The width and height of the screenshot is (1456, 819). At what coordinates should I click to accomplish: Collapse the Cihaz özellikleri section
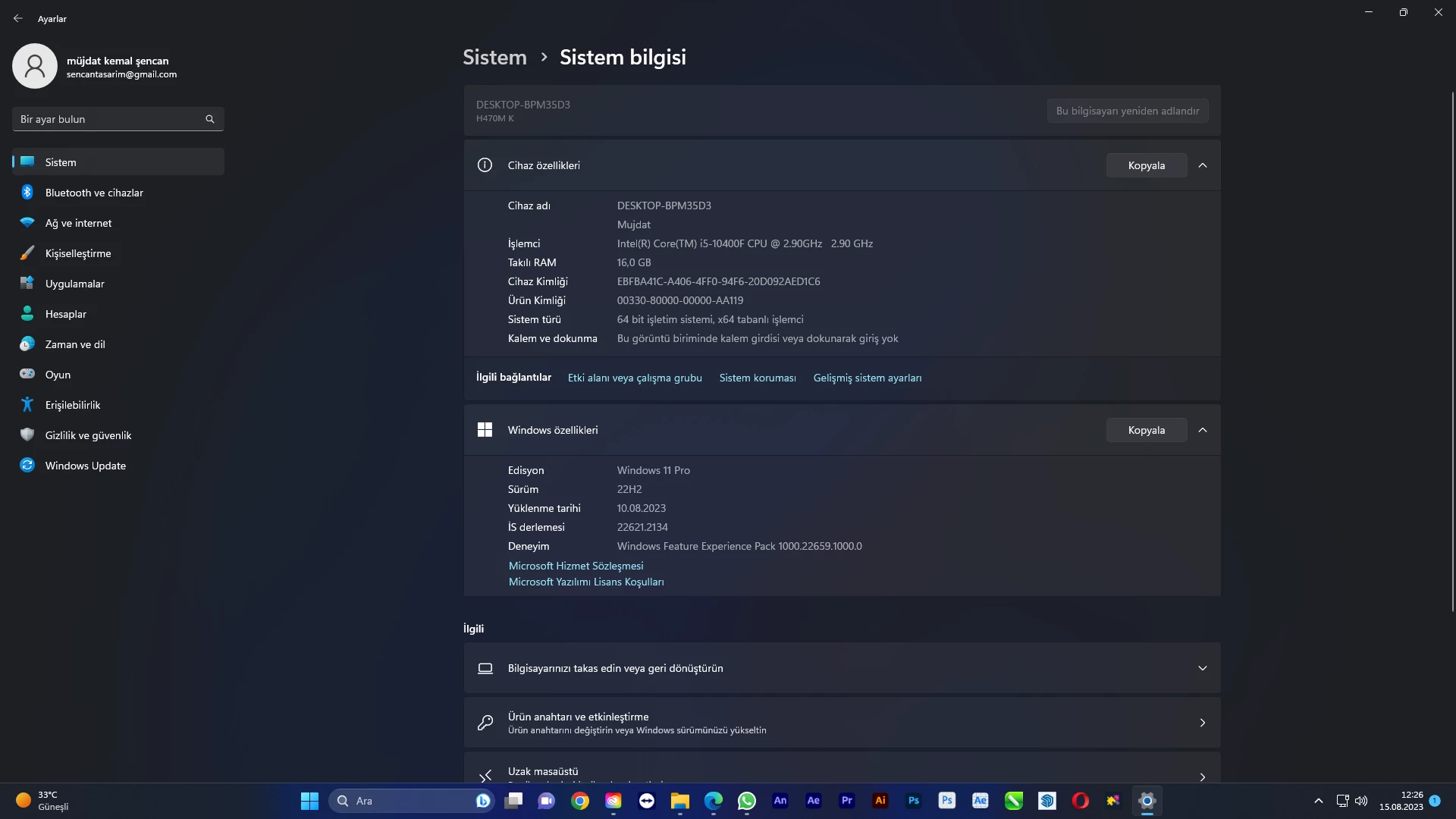click(1203, 165)
